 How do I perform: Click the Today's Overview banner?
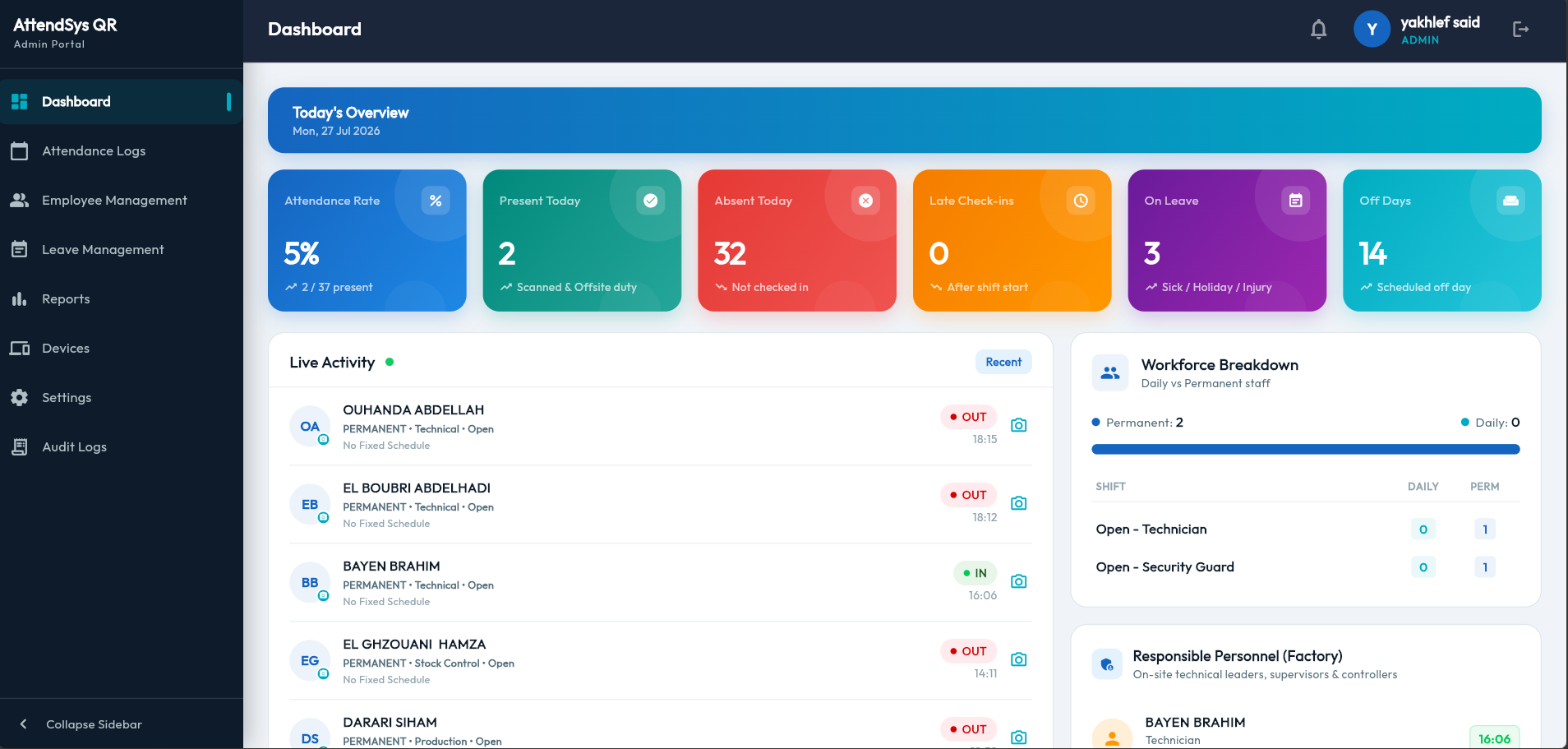point(905,120)
